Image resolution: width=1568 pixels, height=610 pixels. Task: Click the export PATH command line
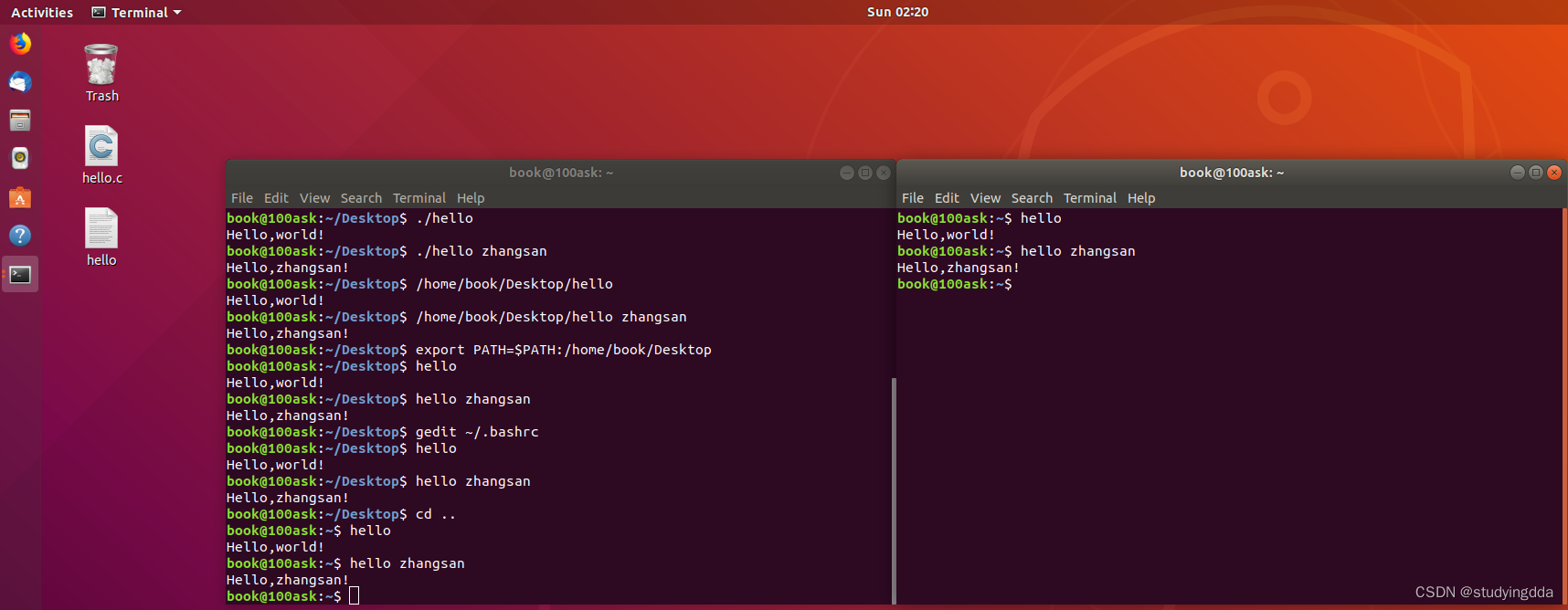click(469, 350)
